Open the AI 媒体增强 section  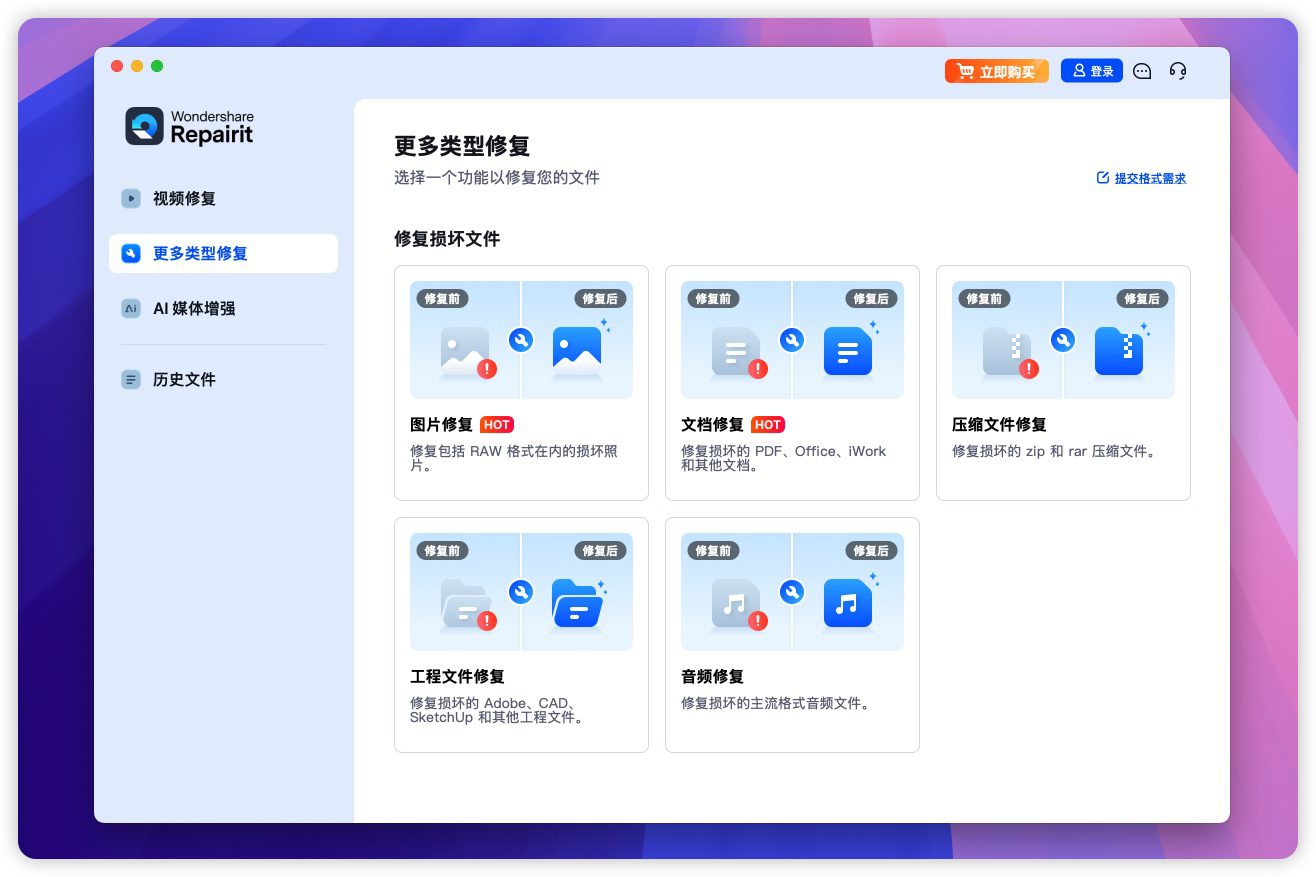pos(194,308)
